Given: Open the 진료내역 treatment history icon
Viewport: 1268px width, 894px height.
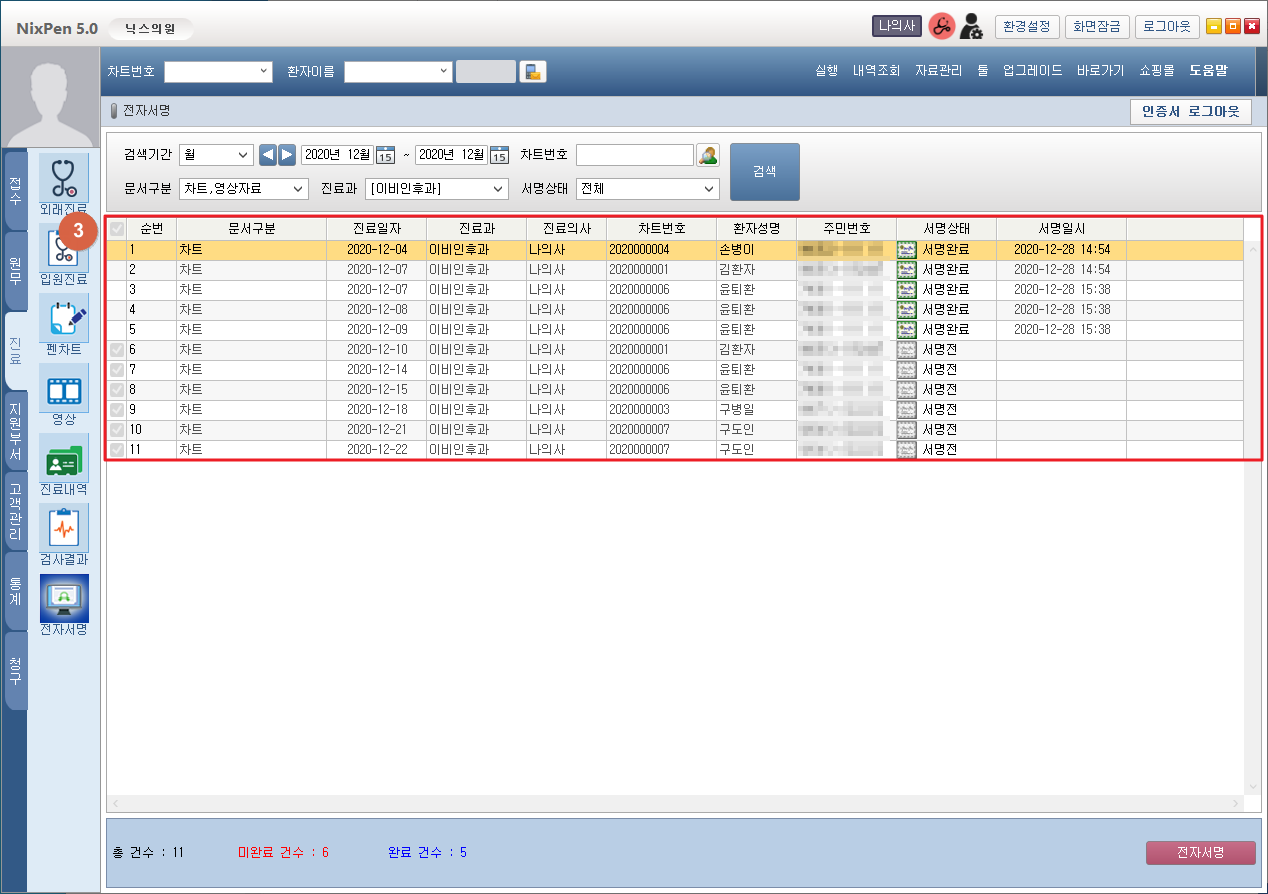Looking at the screenshot, I should pos(63,459).
